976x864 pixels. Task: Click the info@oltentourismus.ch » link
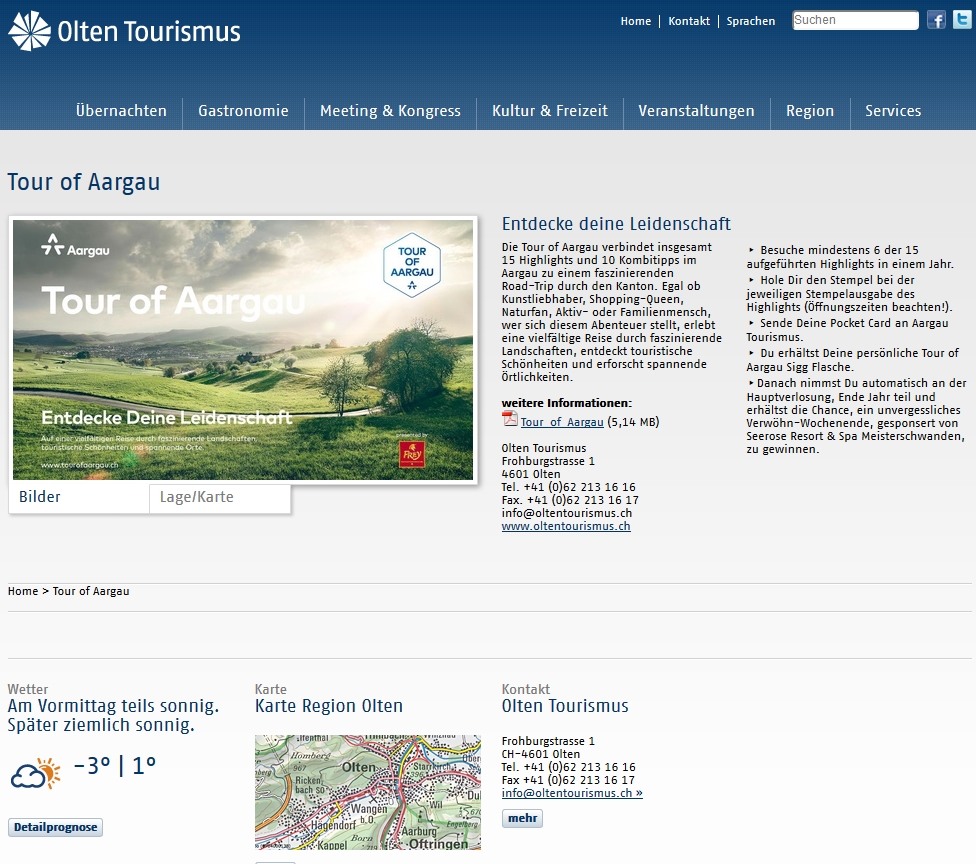[572, 793]
